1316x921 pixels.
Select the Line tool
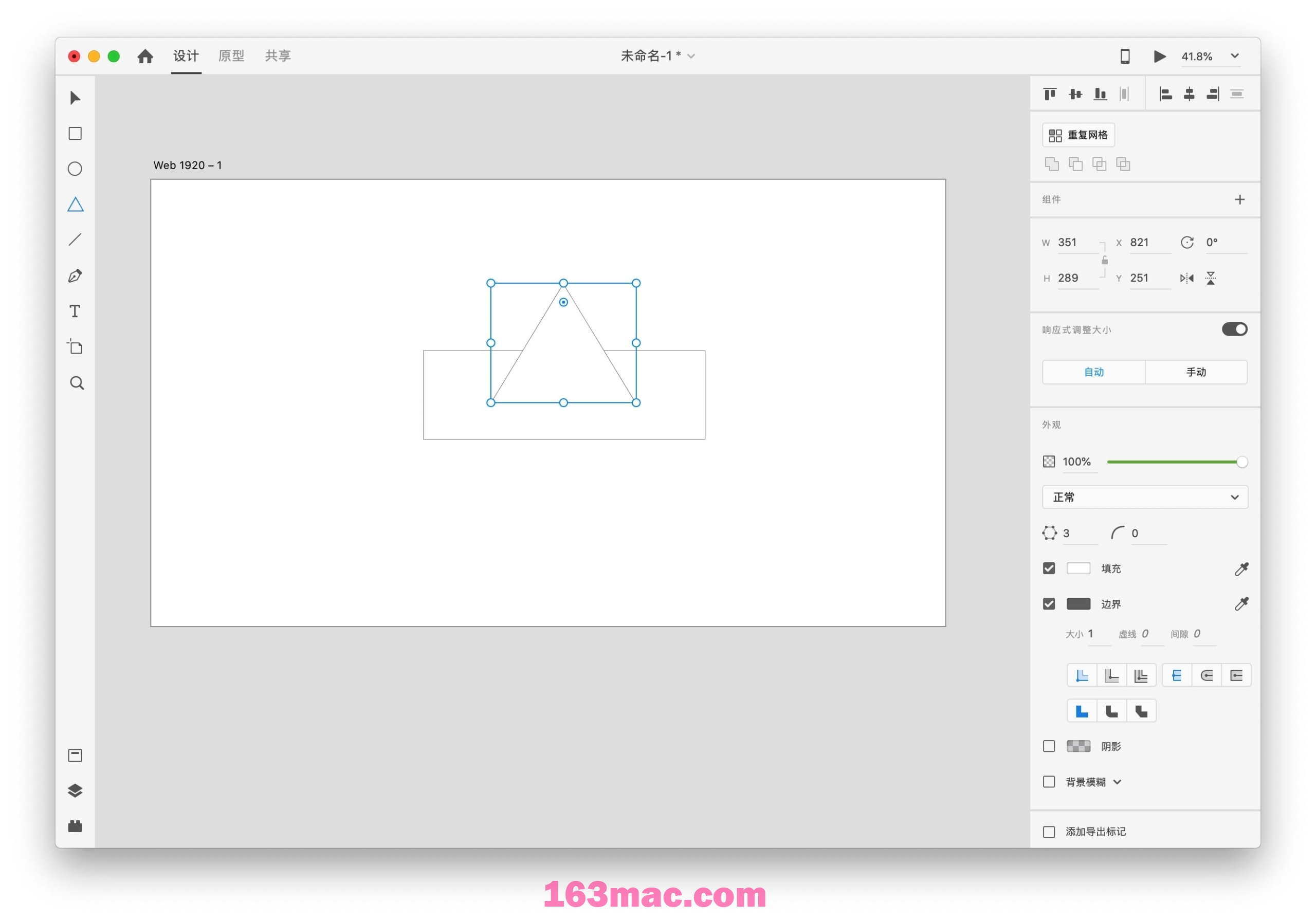75,240
